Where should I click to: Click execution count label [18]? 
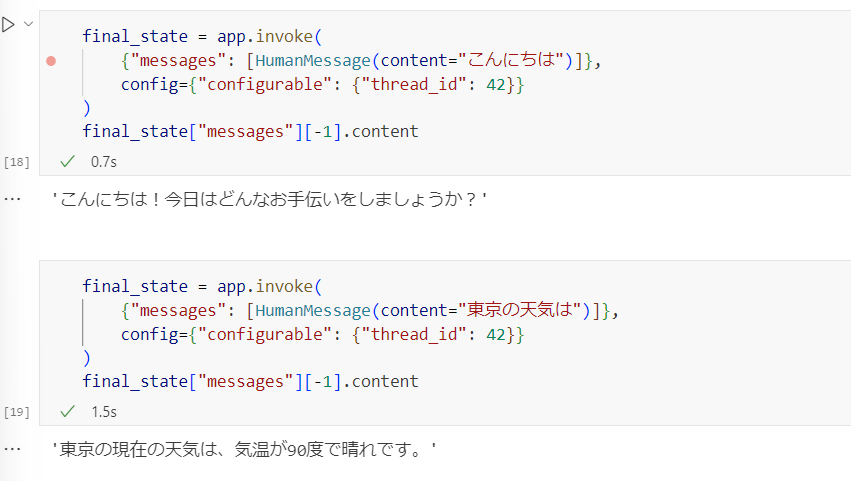pyautogui.click(x=17, y=162)
